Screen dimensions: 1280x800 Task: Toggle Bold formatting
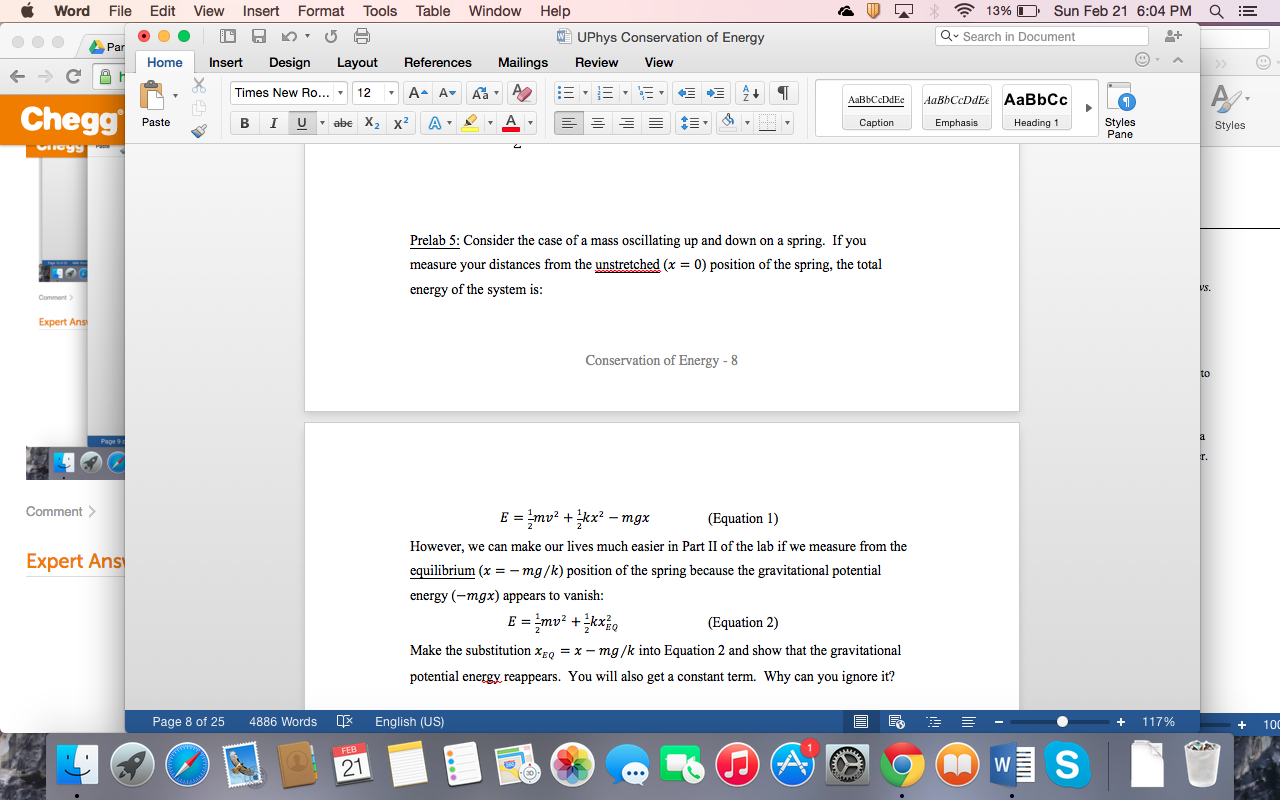pyautogui.click(x=245, y=123)
